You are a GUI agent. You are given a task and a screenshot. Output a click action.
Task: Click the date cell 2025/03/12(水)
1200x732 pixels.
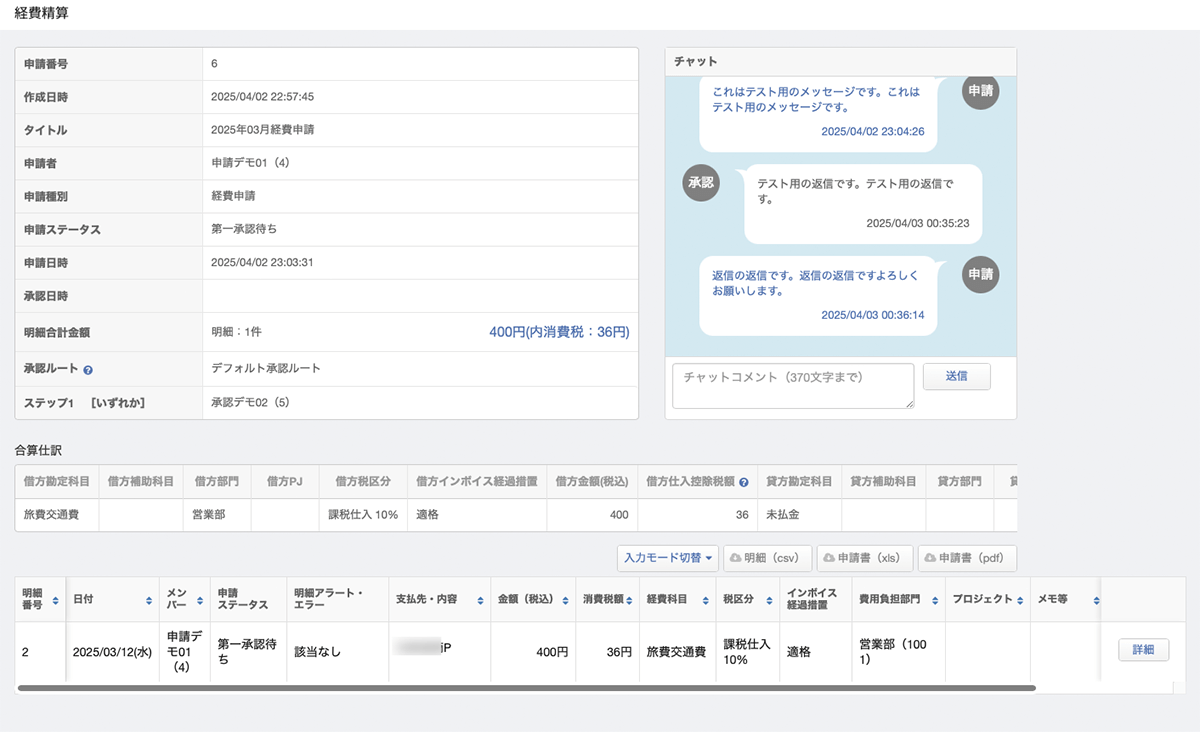[110, 652]
